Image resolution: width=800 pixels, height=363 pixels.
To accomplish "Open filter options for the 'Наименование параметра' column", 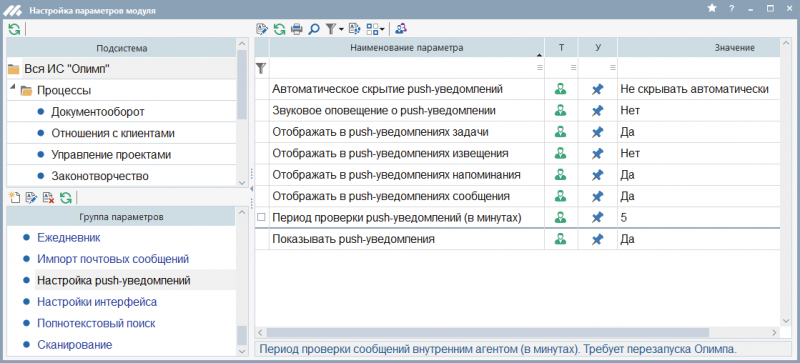I will (x=539, y=67).
